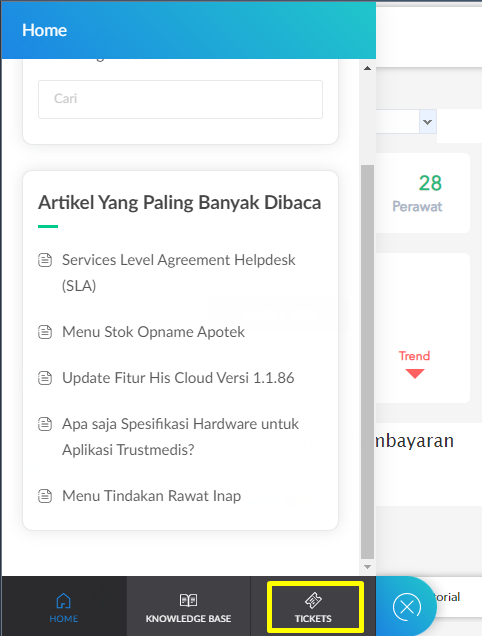Viewport: 482px width, 636px height.
Task: Open Services Level Agreement Helpdesk (SLA) article
Action: [x=179, y=273]
